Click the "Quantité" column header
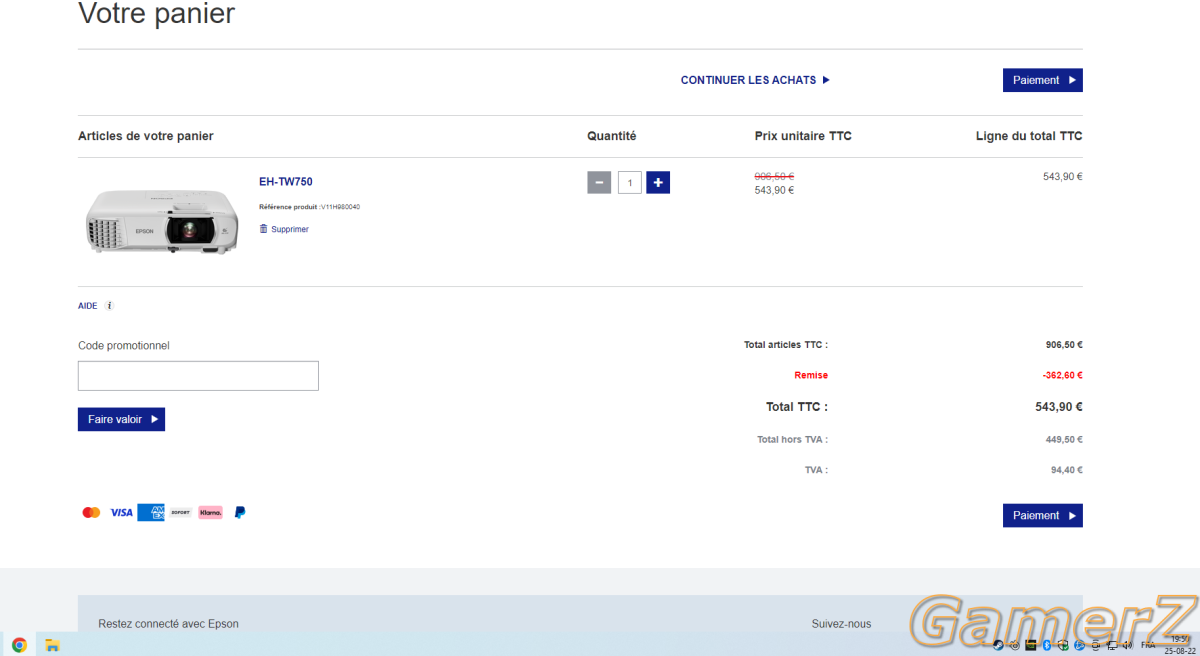 612,136
